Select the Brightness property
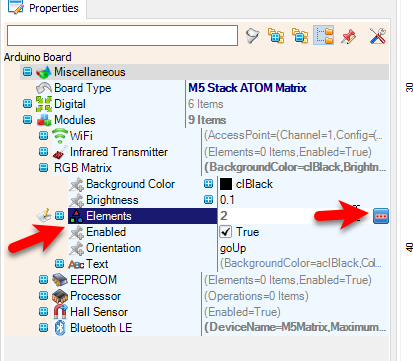This screenshot has height=361, width=413. click(x=112, y=200)
